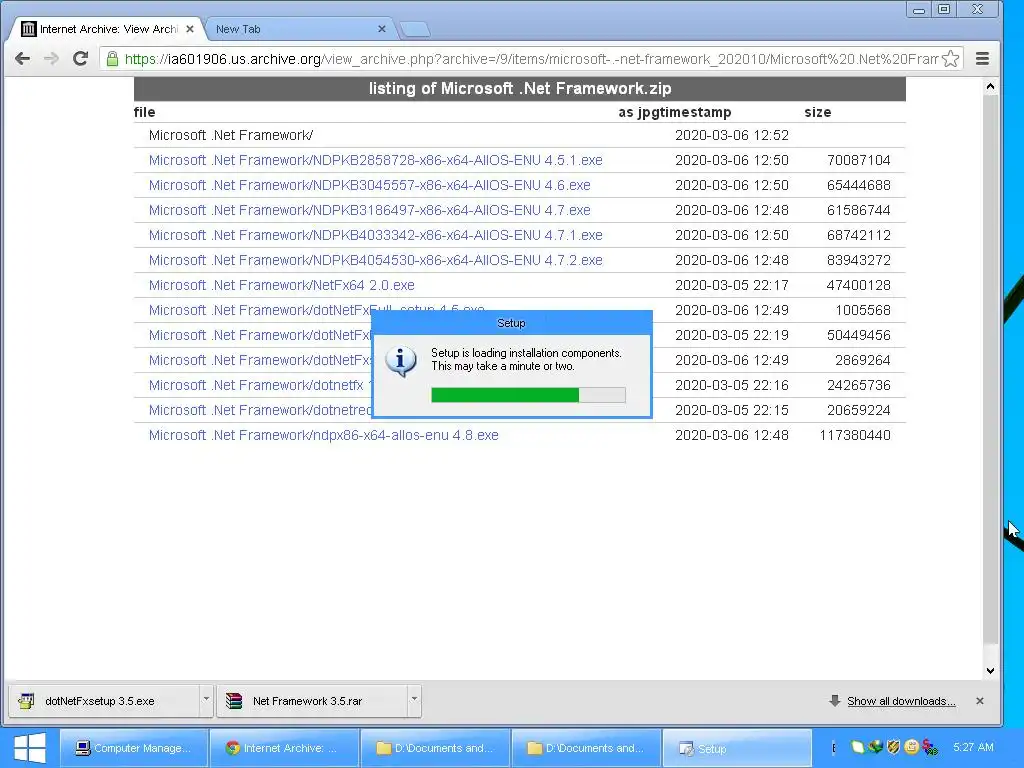Activate the Setup taskbar button
This screenshot has width=1024, height=768.
[x=737, y=748]
